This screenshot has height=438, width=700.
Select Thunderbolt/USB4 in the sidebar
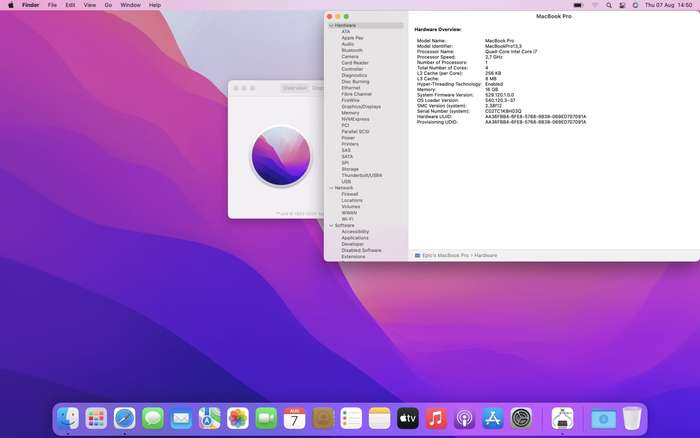click(362, 175)
